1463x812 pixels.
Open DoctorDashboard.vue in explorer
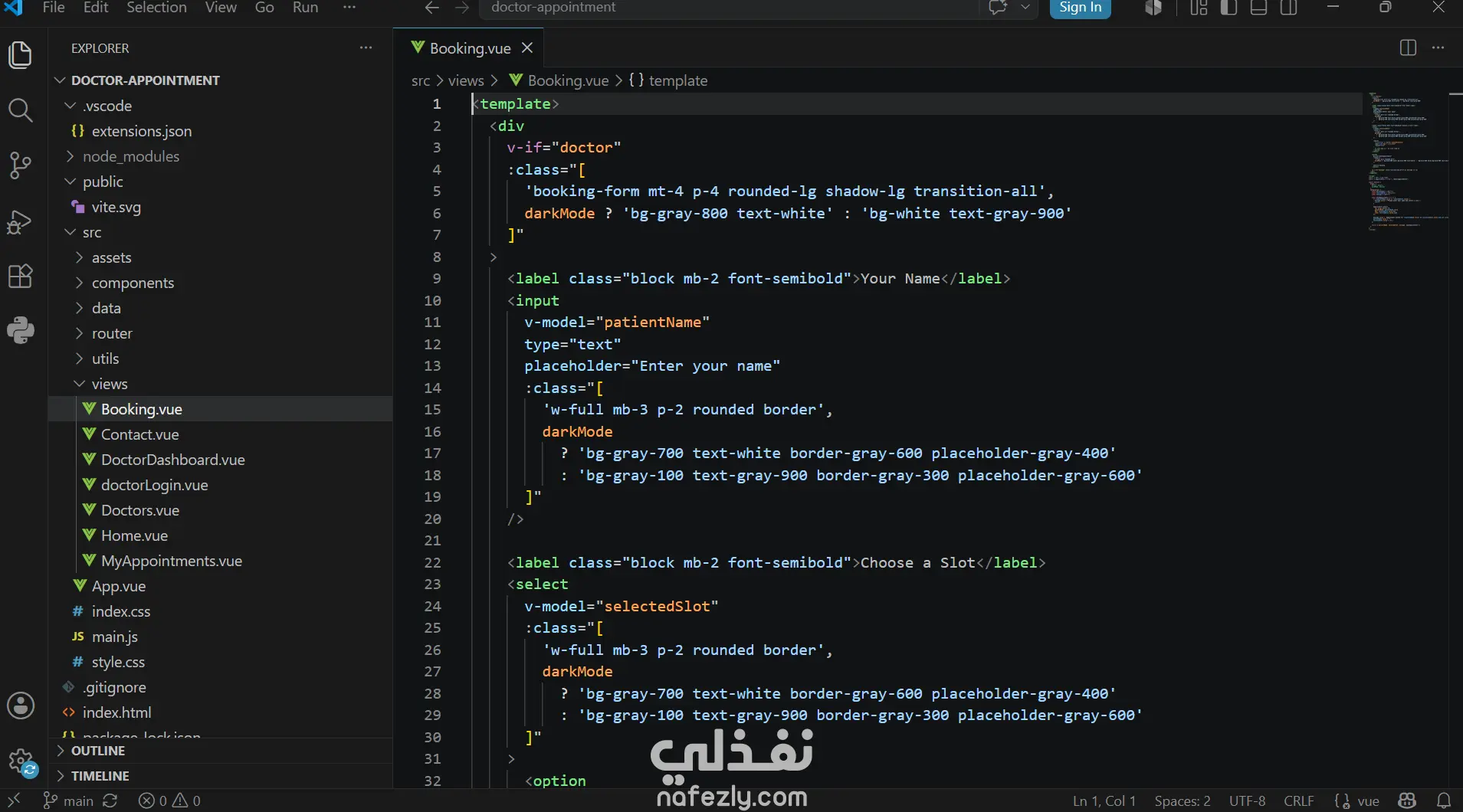tap(221, 460)
